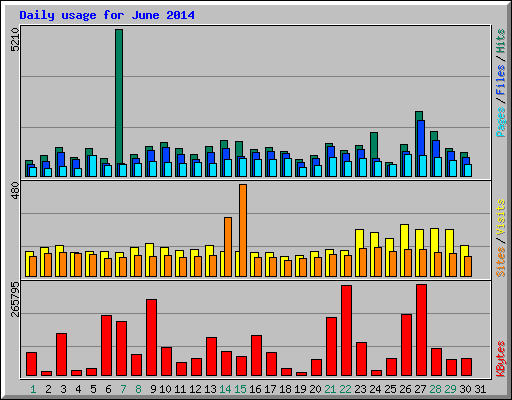Click the x-axis day label 24
Image resolution: width=512 pixels, height=400 pixels.
[x=375, y=389]
